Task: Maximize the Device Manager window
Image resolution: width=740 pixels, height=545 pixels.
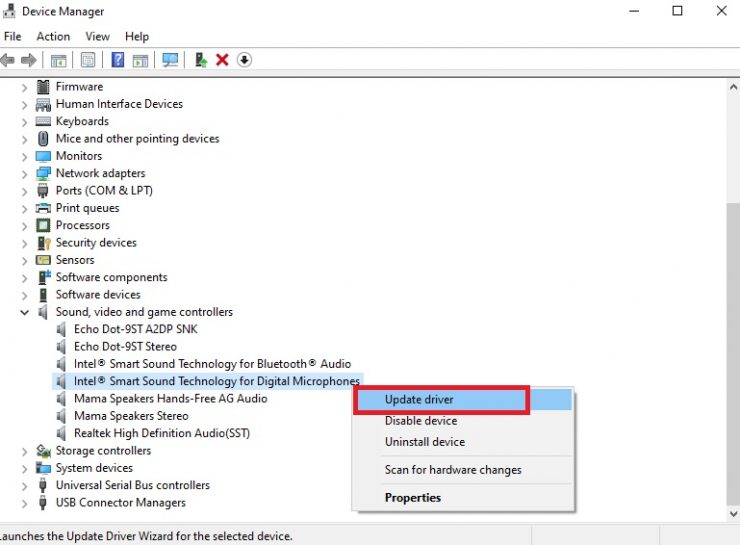Action: [677, 11]
